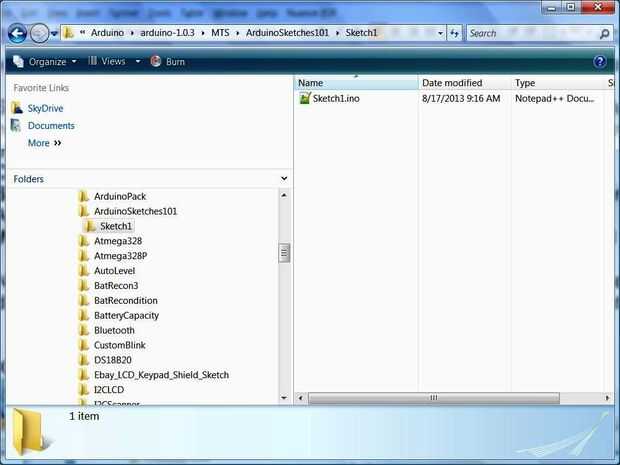Click the Burn toolbar button
The image size is (620, 465).
tap(168, 62)
